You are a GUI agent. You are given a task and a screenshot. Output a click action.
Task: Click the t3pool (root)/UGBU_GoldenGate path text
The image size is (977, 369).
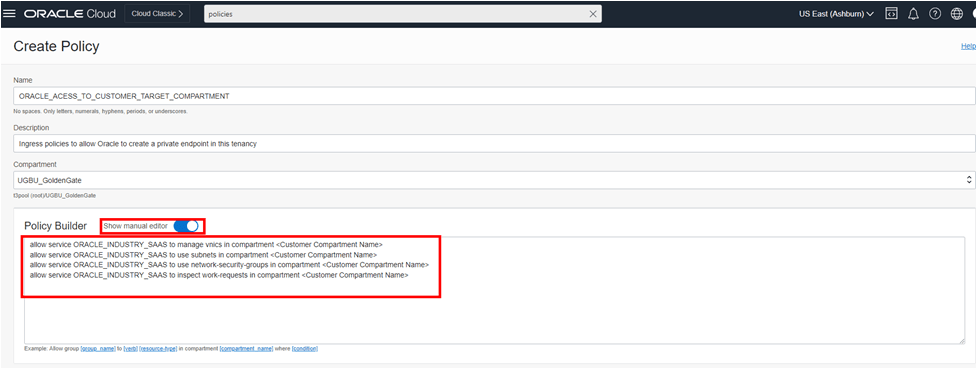(x=54, y=195)
